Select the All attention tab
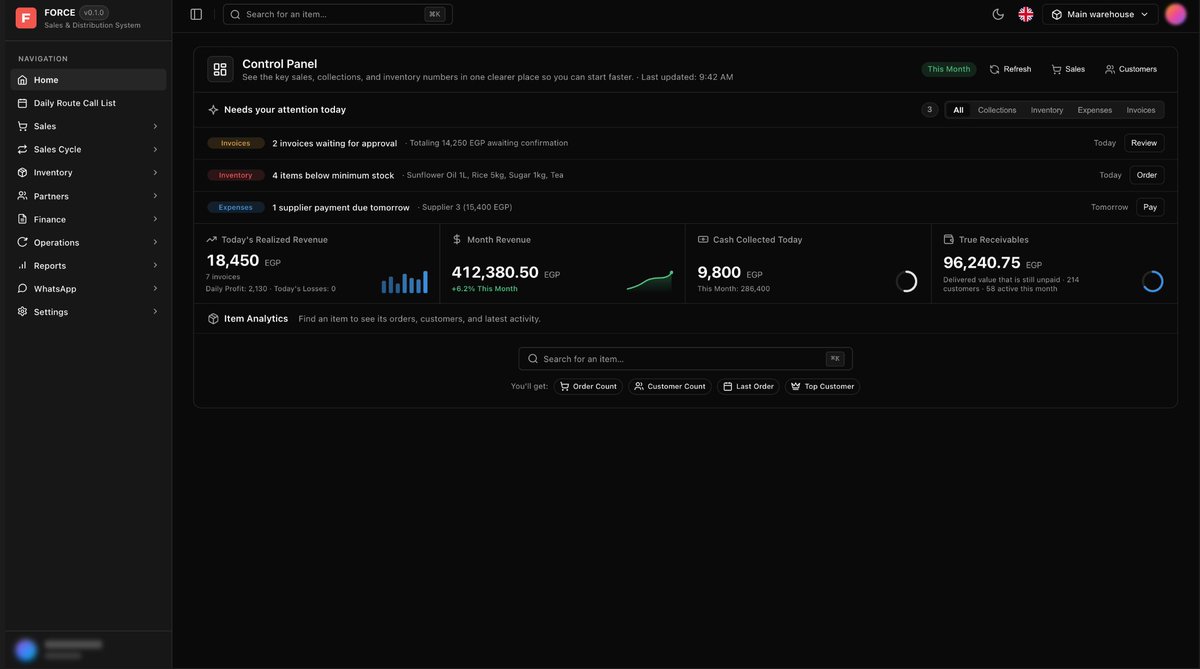 pyautogui.click(x=958, y=110)
